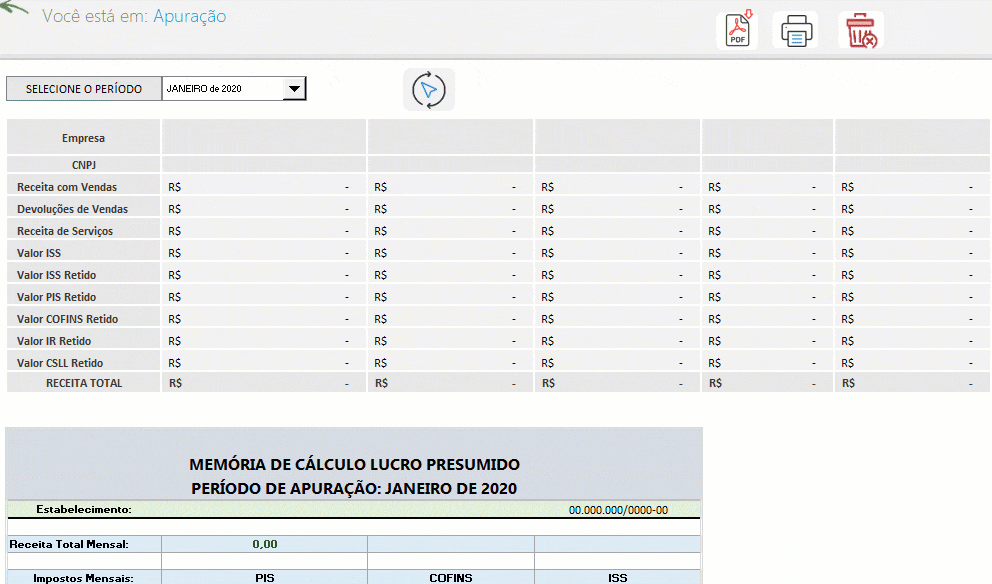The image size is (992, 584).
Task: Click the Estabelecimento label
Action: [x=84, y=509]
